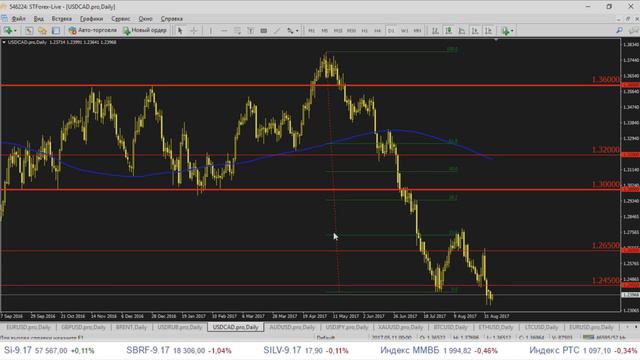
Task: Click the Default profile in status bar
Action: click(x=325, y=338)
